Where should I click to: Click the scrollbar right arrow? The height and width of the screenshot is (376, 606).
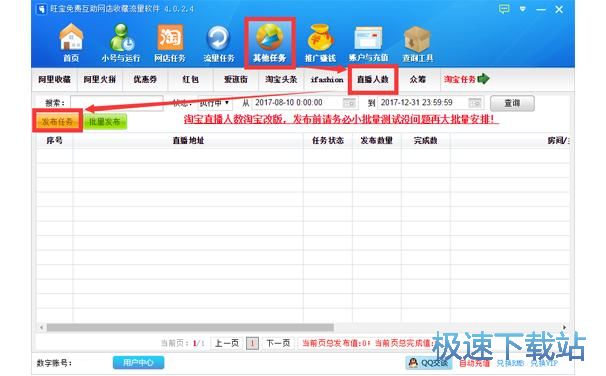point(565,327)
